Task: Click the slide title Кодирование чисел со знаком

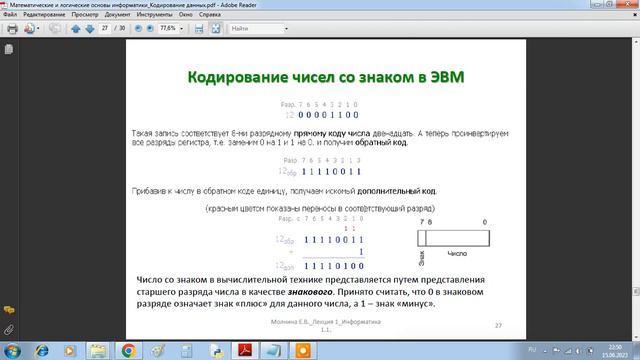Action: pyautogui.click(x=326, y=77)
